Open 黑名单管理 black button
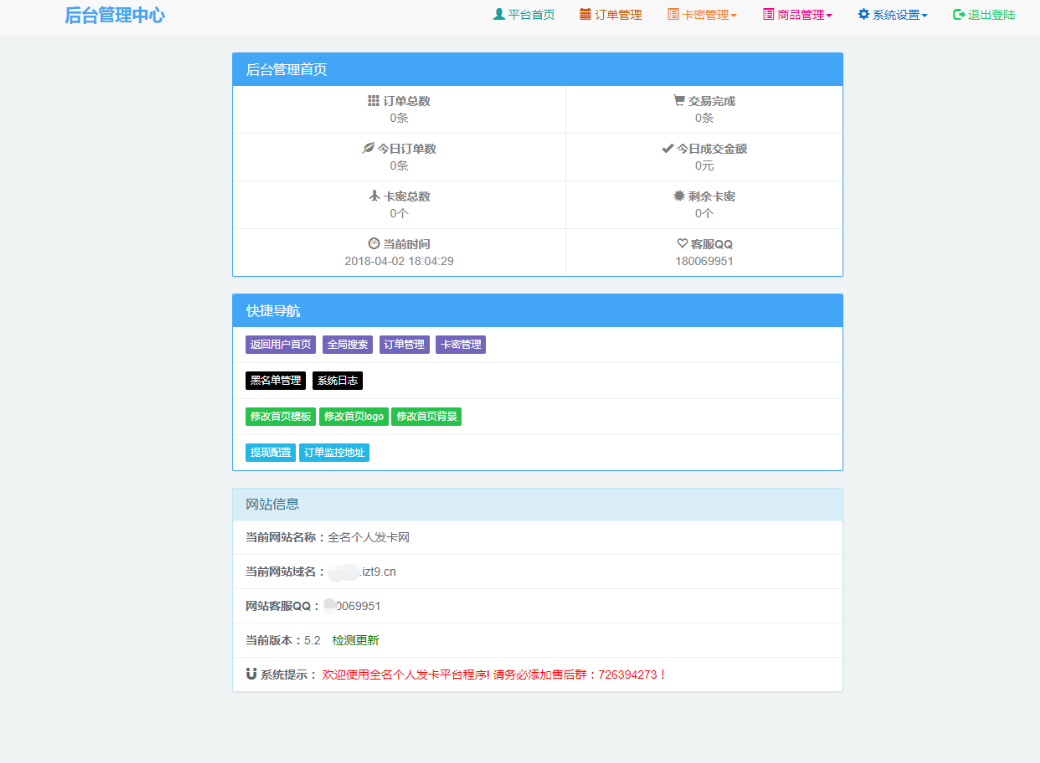The height and width of the screenshot is (763, 1040). pyautogui.click(x=275, y=380)
